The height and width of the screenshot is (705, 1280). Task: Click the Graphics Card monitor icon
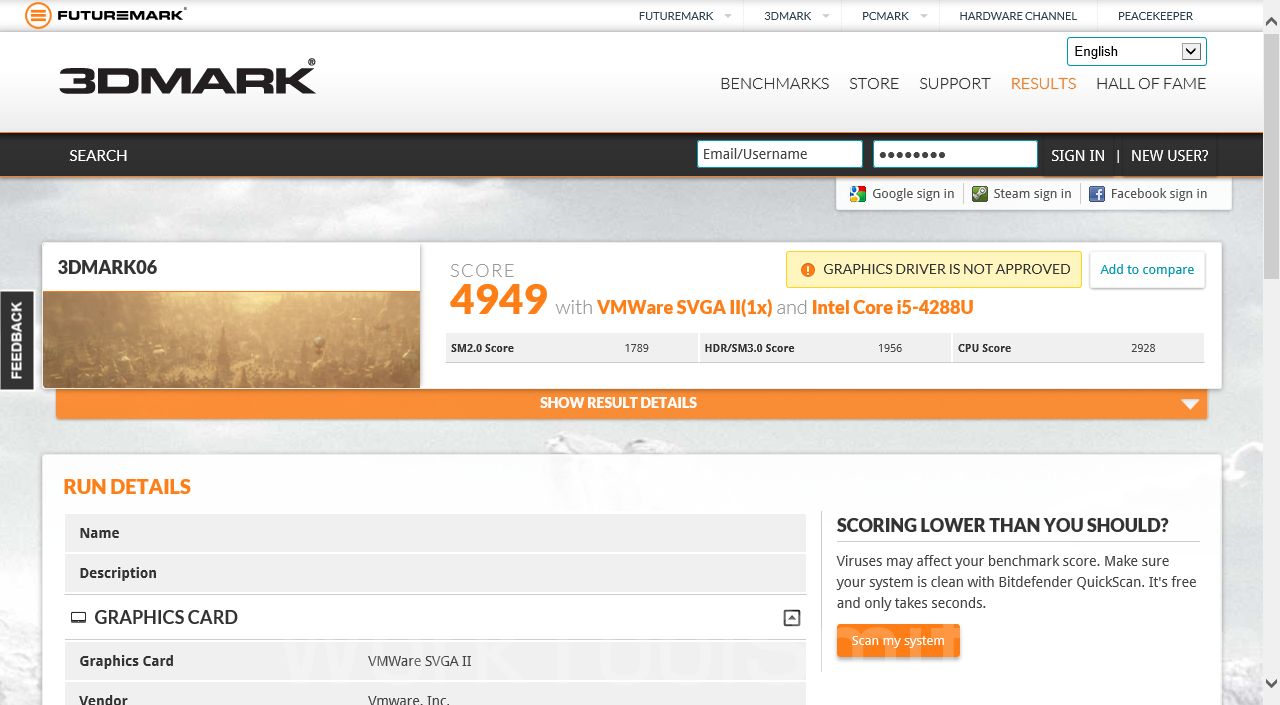(78, 618)
